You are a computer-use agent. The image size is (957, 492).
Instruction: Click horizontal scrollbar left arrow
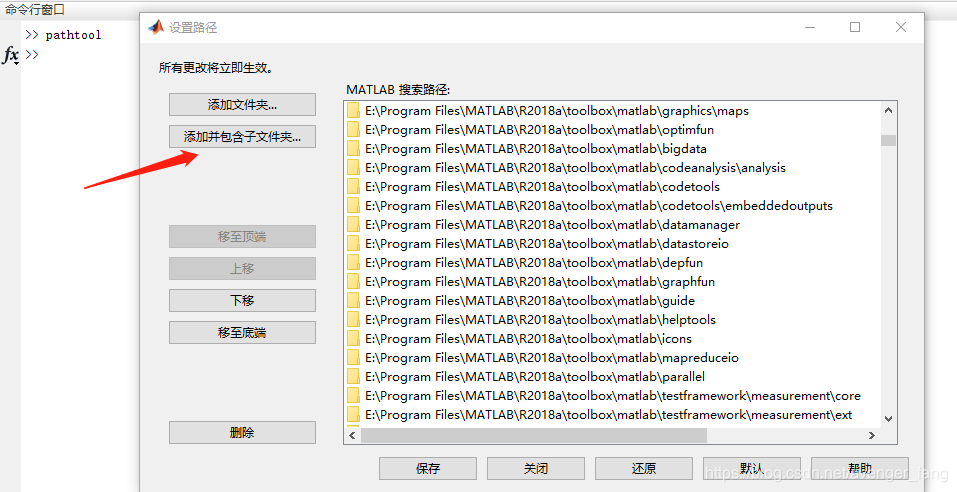(x=352, y=435)
